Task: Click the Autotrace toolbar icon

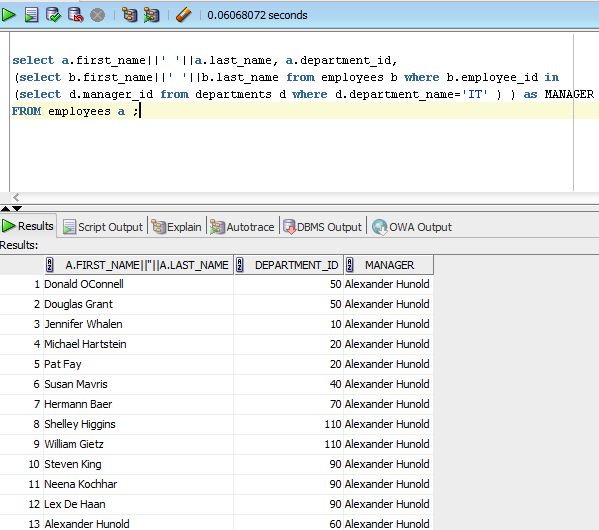Action: 152,15
